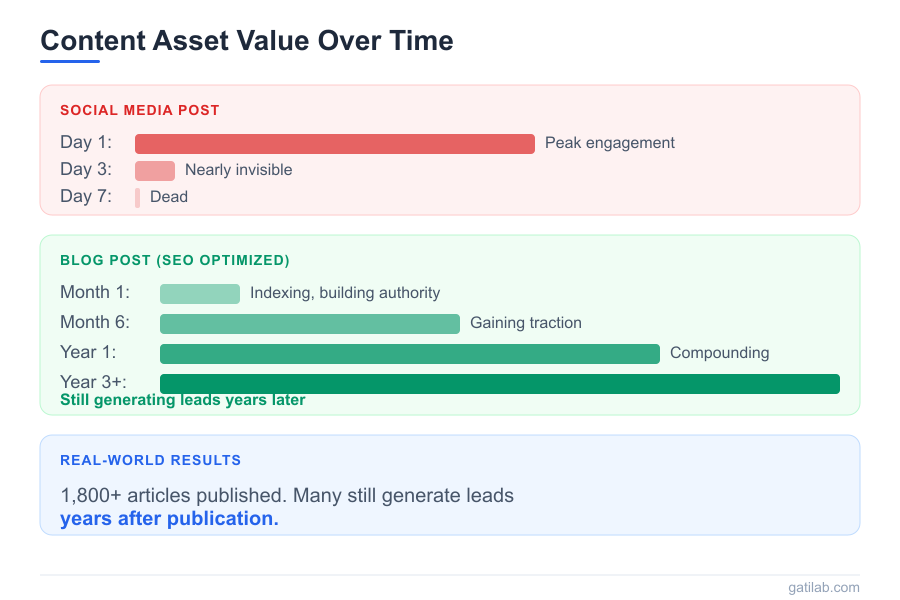Select the "REAL-WORLD RESULTS" heading

[x=151, y=461]
